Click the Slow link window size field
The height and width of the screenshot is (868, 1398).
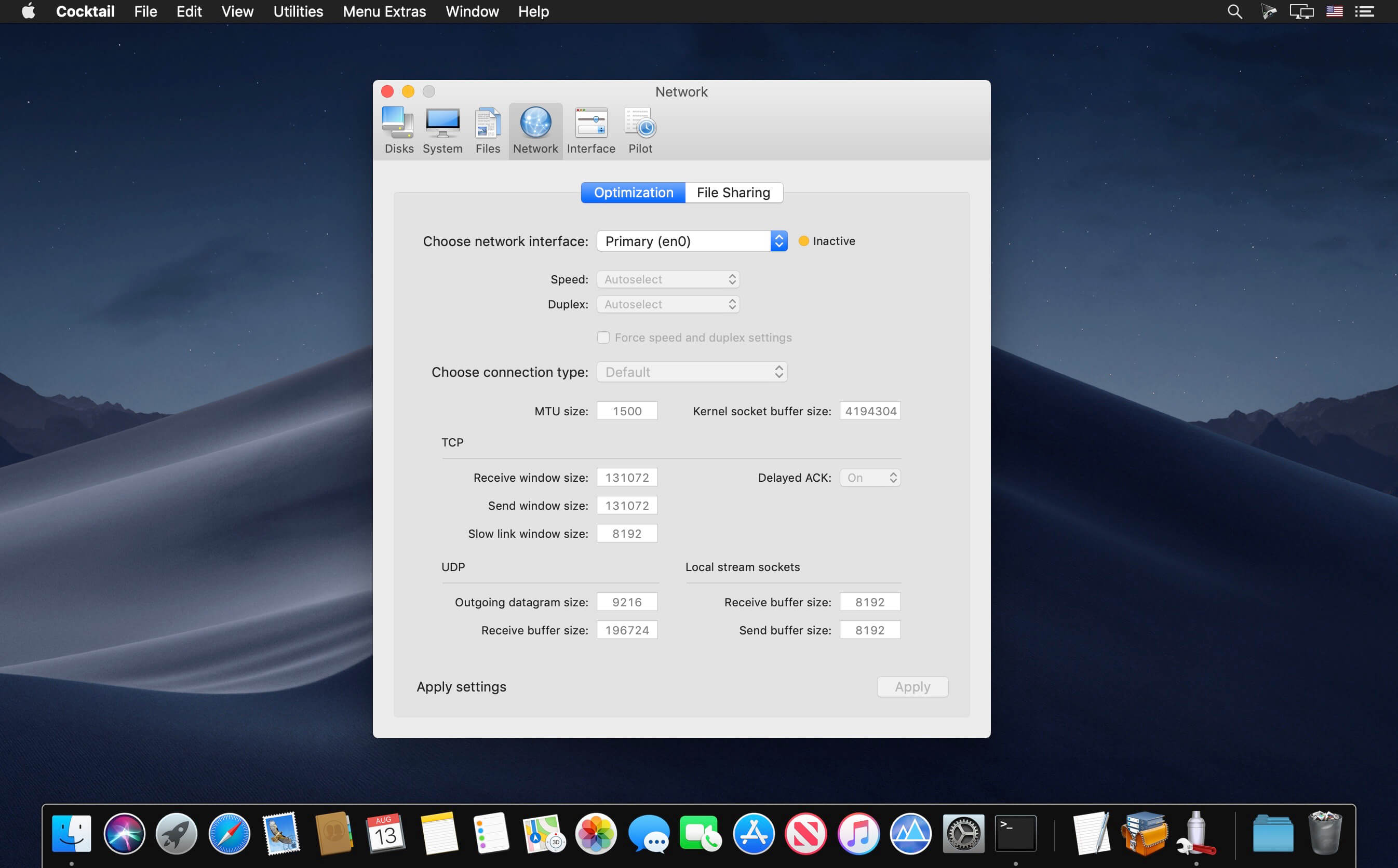(627, 534)
